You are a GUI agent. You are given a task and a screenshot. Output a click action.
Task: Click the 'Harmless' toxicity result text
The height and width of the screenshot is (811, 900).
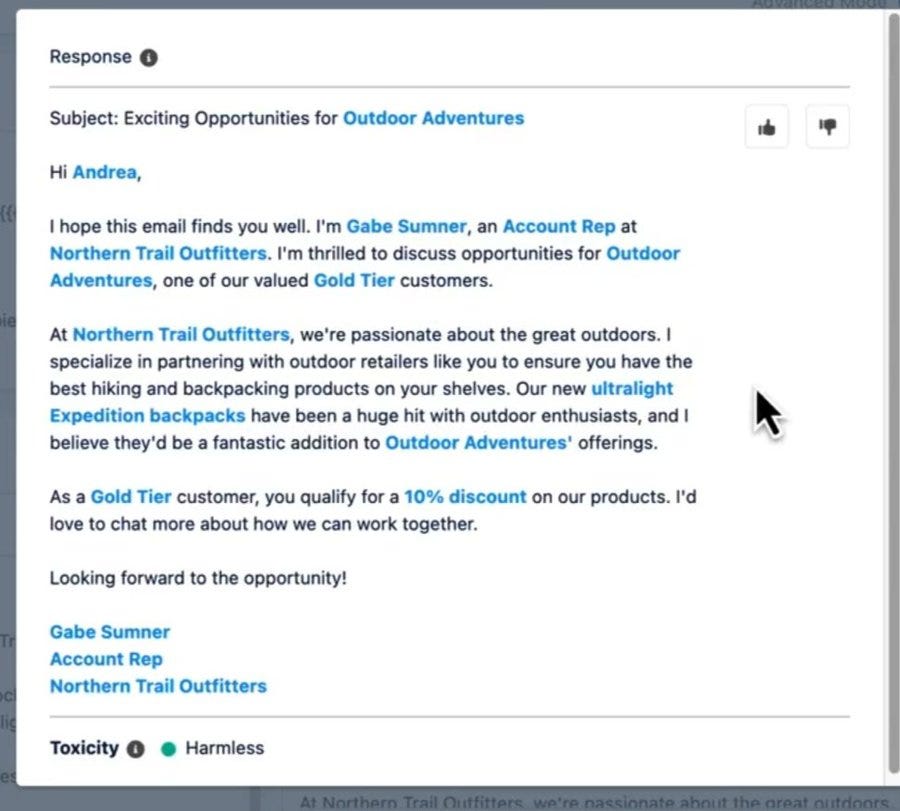(x=224, y=748)
